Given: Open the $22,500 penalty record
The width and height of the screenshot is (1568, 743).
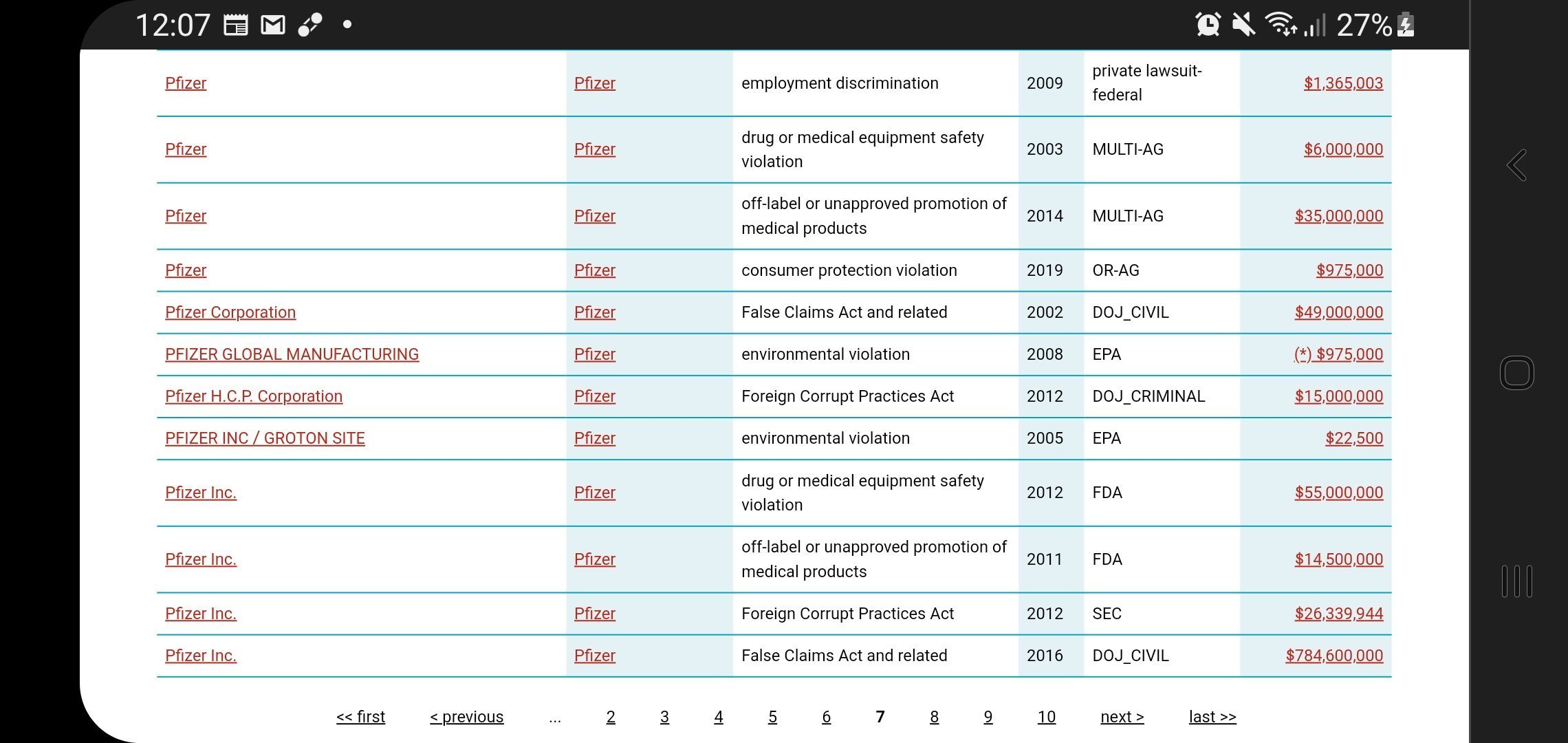Looking at the screenshot, I should pyautogui.click(x=1354, y=438).
